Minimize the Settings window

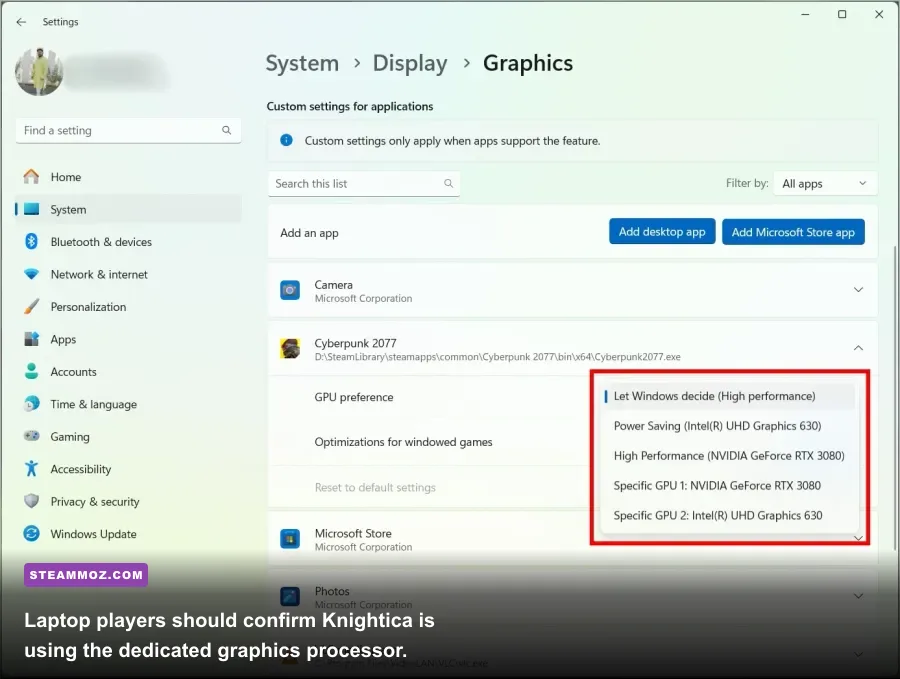click(x=805, y=14)
